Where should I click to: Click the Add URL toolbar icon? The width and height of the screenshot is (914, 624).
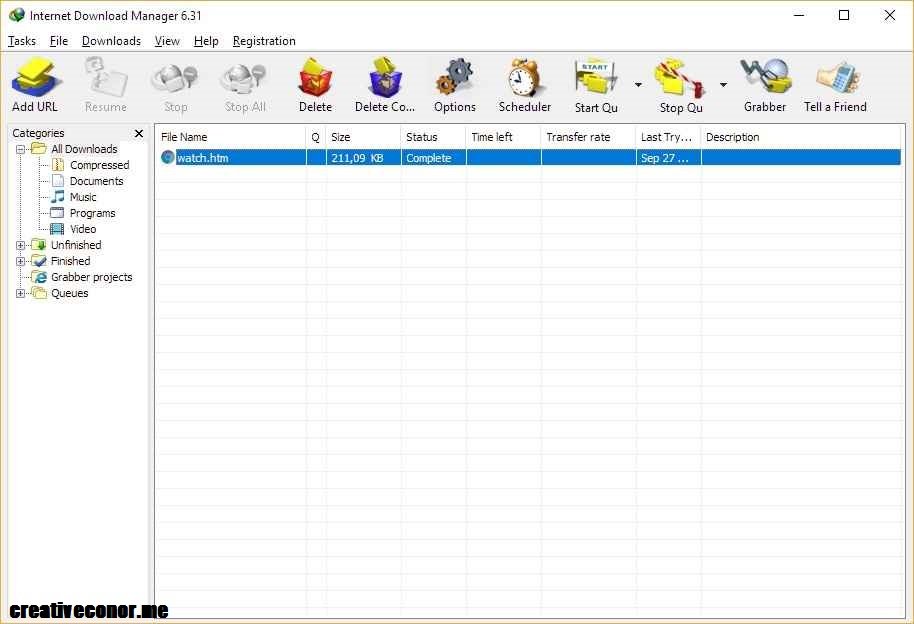35,77
